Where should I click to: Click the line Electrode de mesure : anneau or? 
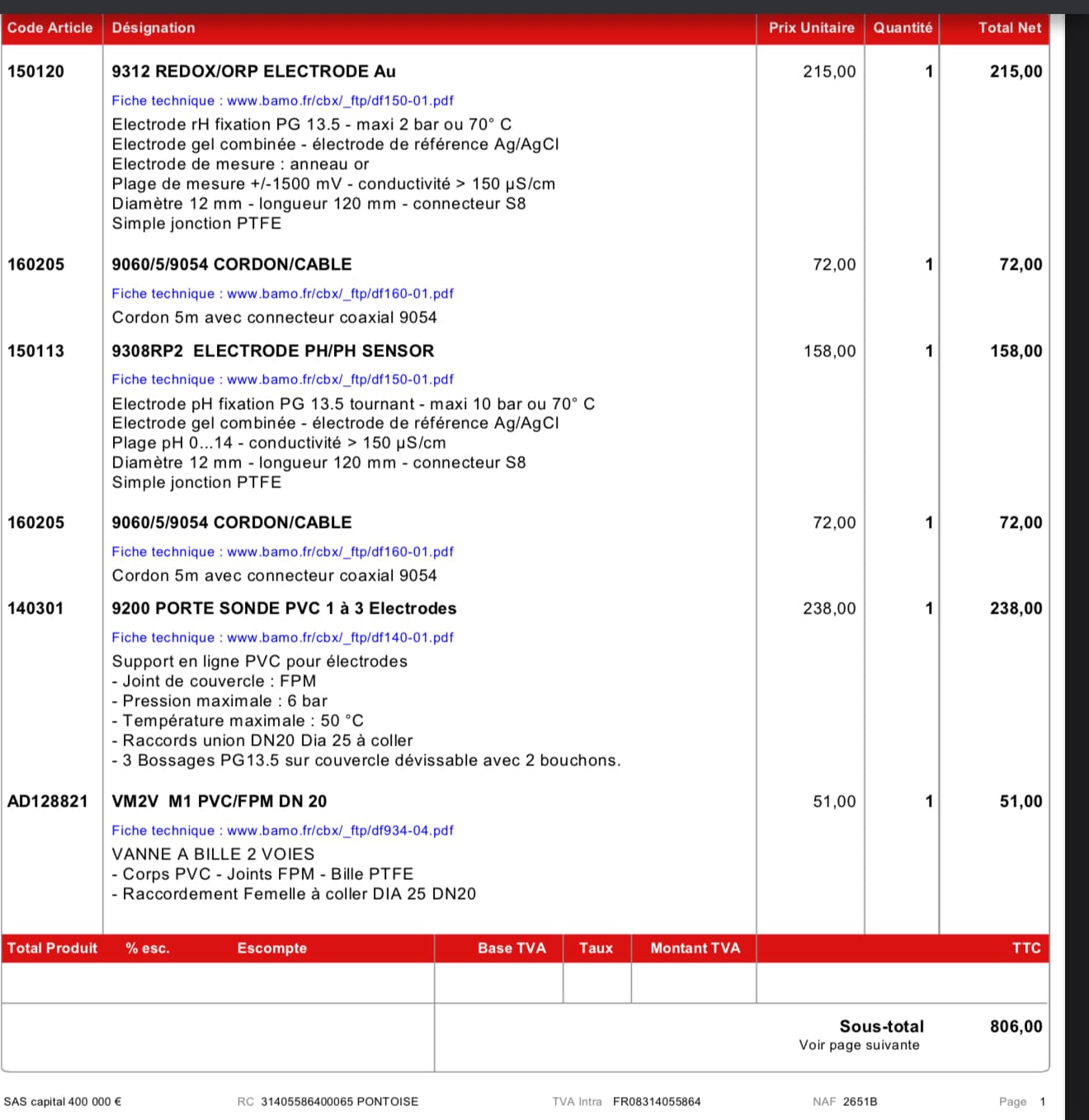(x=240, y=164)
